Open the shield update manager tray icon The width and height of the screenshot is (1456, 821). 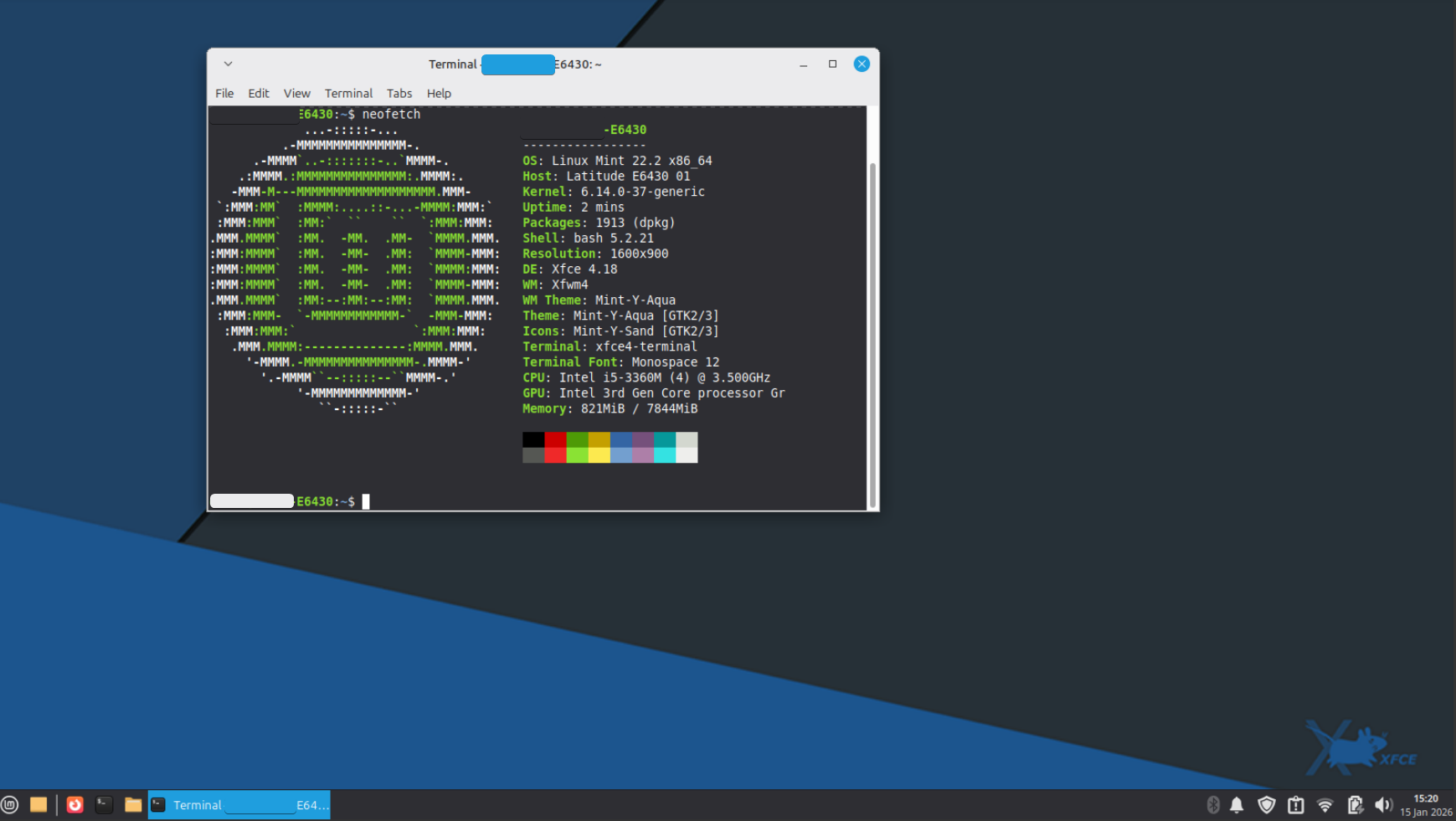pos(1267,805)
